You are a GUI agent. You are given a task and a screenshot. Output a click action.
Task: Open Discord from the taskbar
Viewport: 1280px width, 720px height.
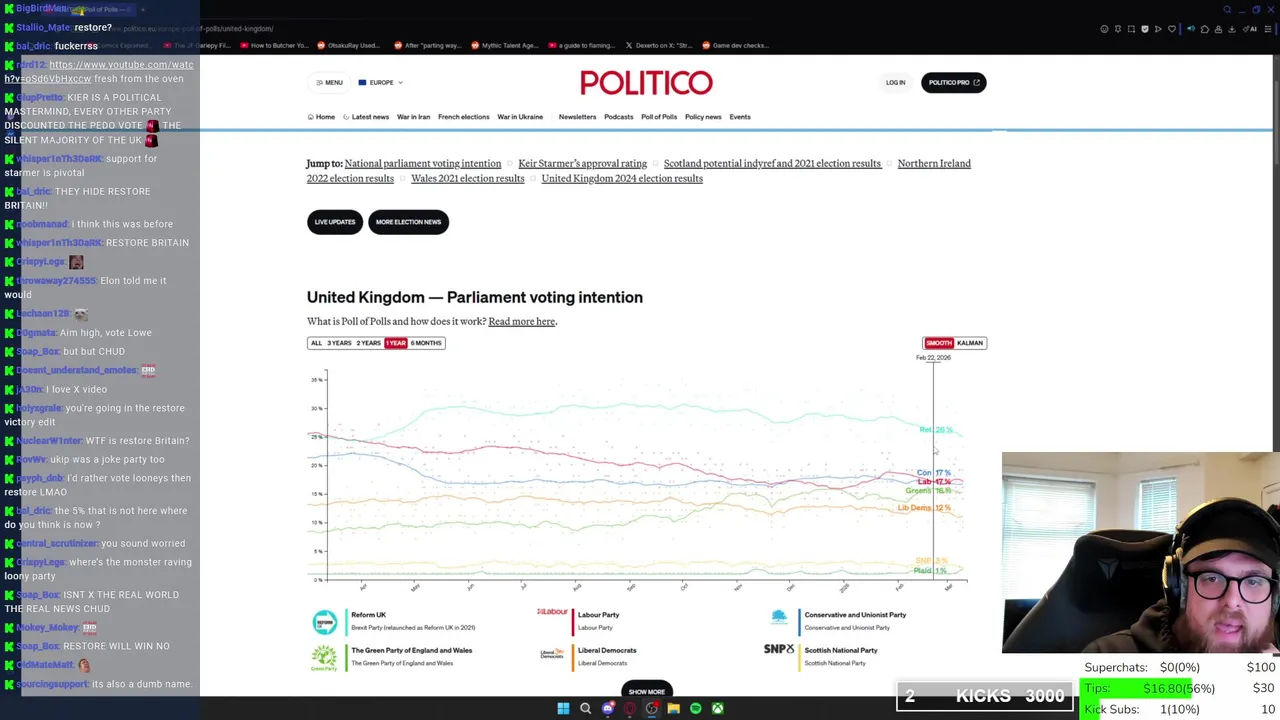coord(607,708)
